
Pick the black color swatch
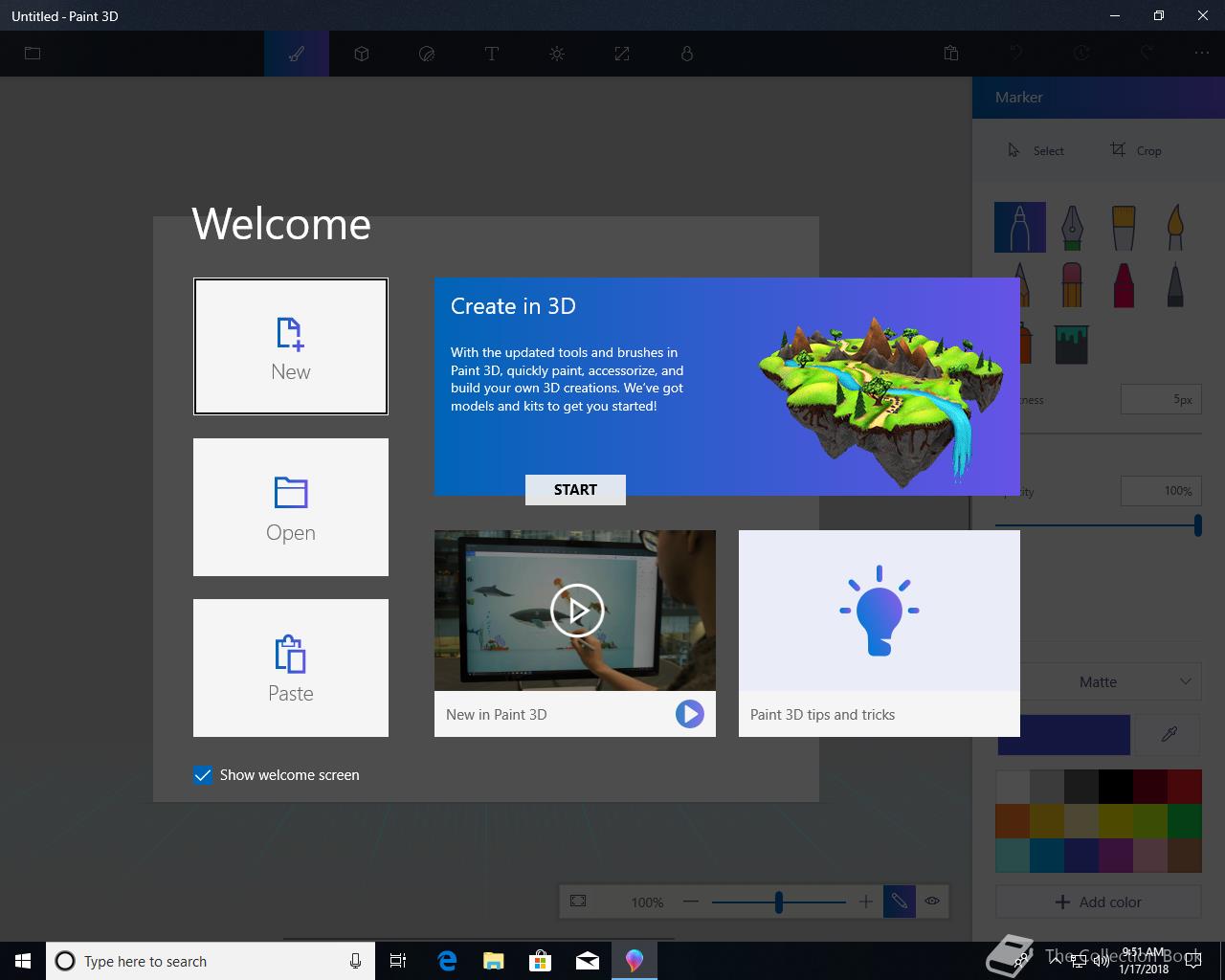click(x=1116, y=787)
